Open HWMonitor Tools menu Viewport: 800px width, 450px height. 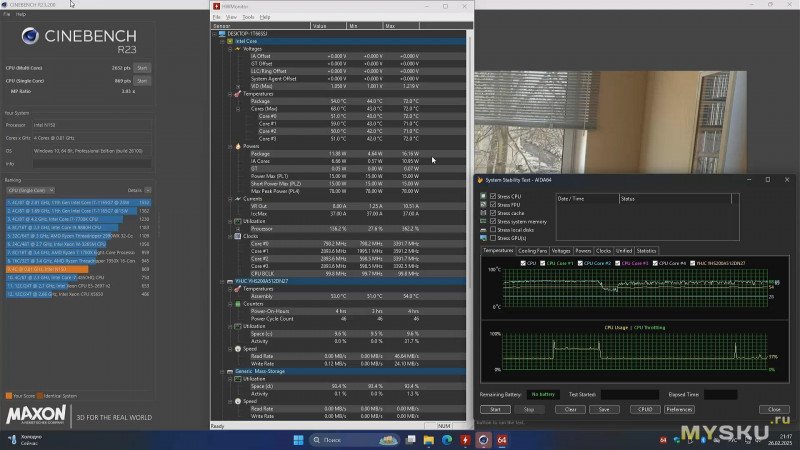248,17
